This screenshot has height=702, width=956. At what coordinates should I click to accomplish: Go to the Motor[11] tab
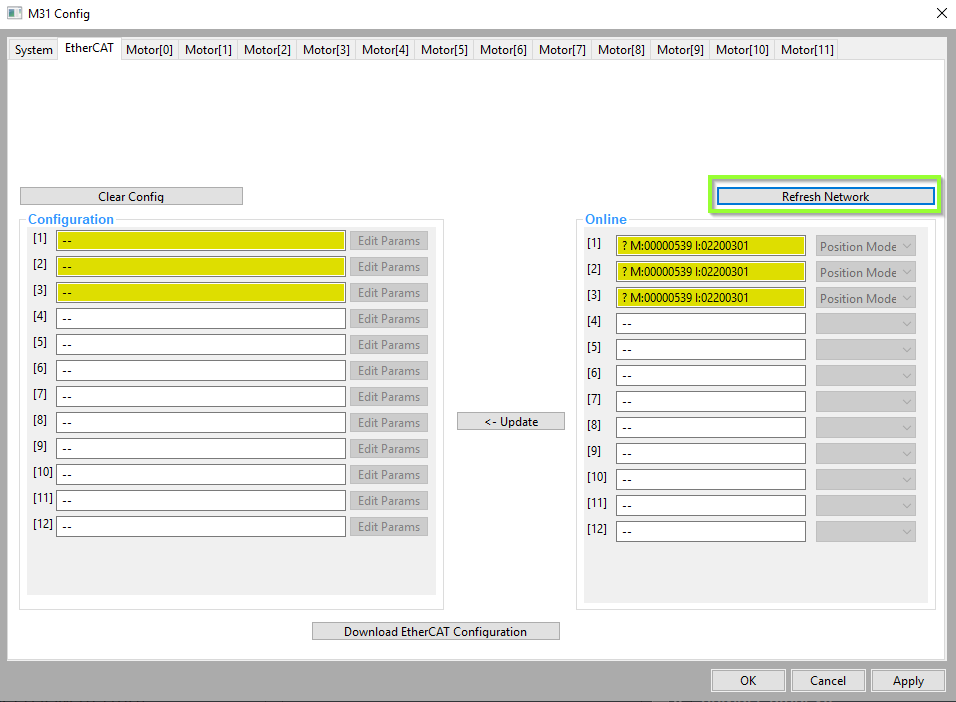807,49
